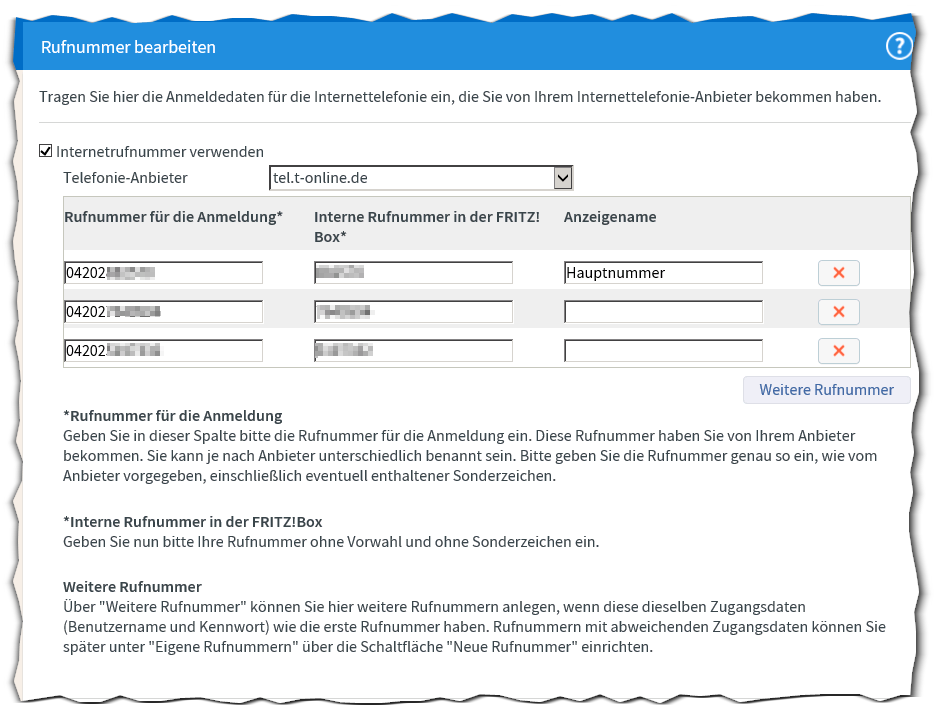The width and height of the screenshot is (936, 720).
Task: Click the Rufnummer bearbeiten title
Action: (128, 47)
